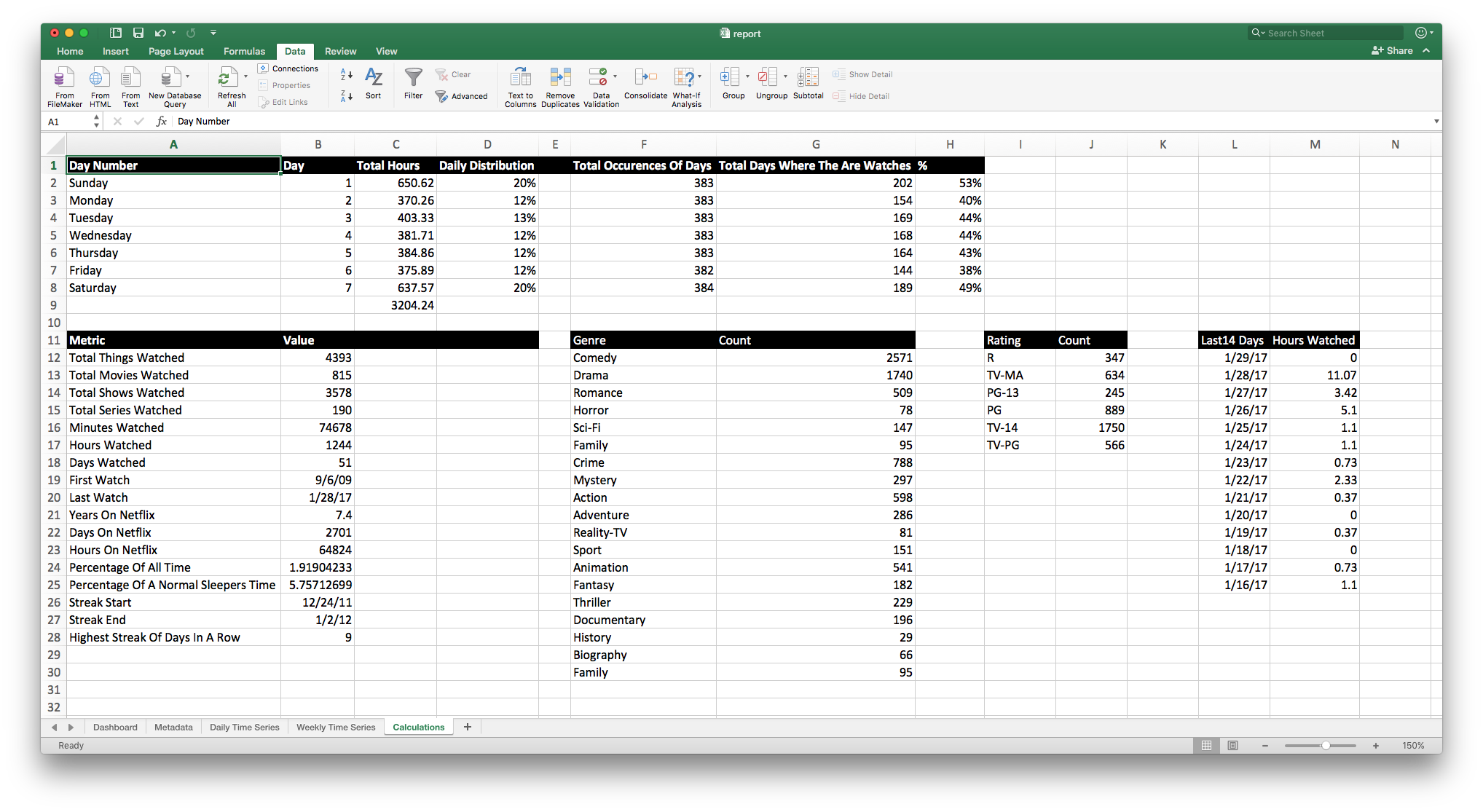Open the Review ribbon tab
The height and width of the screenshot is (812, 1483).
(x=340, y=51)
